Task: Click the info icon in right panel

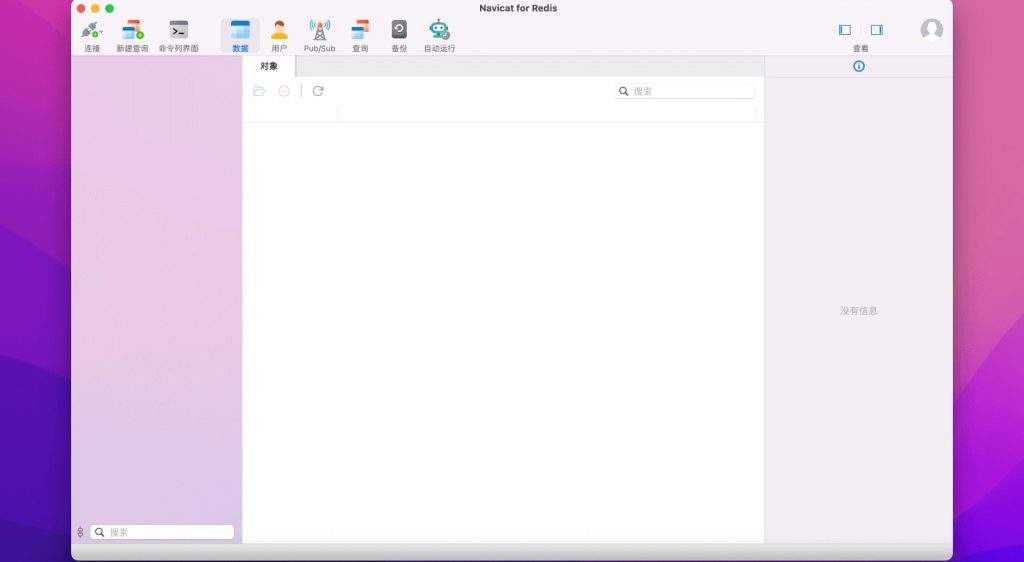Action: [x=858, y=66]
